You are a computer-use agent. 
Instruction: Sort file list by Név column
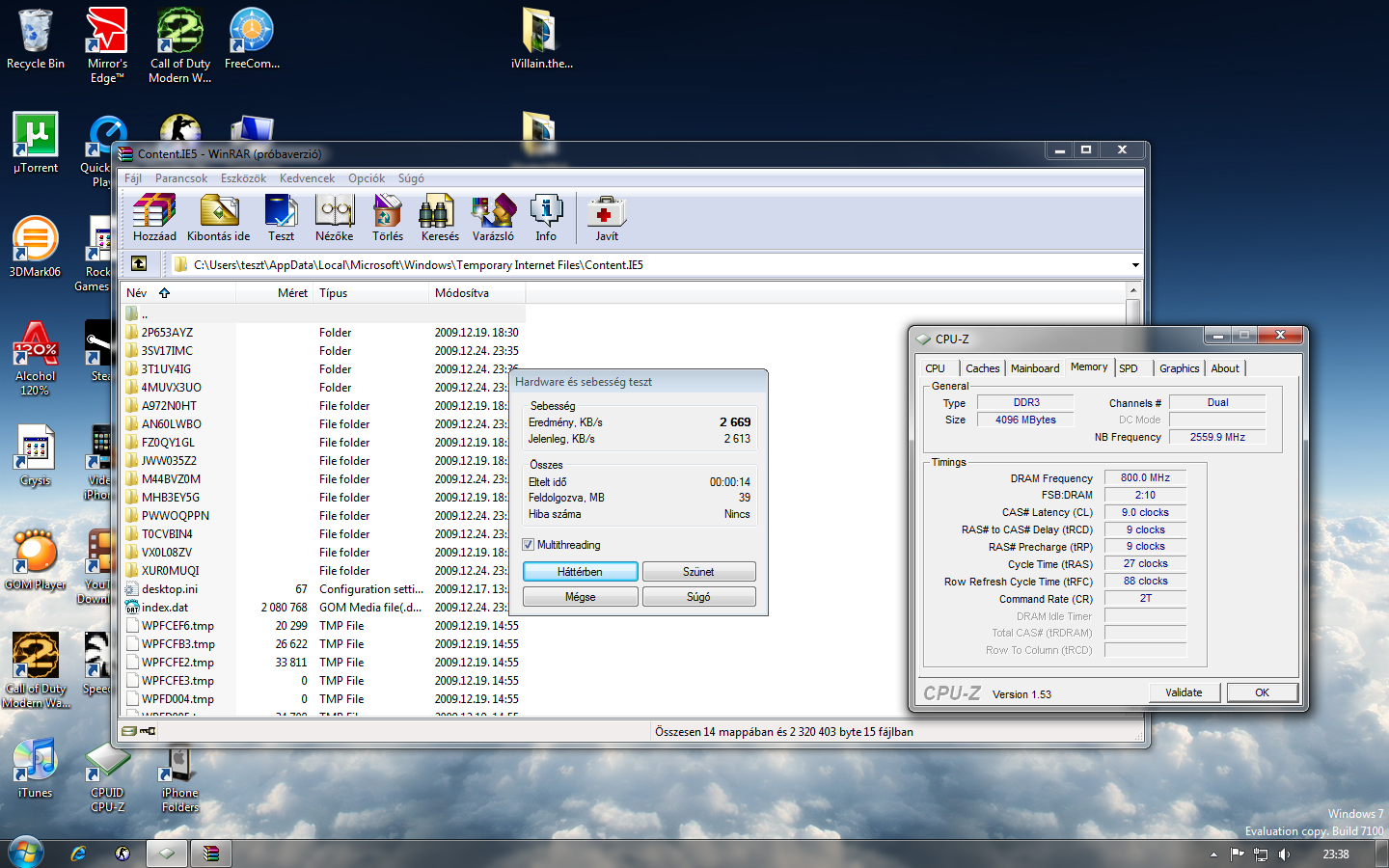pos(178,293)
